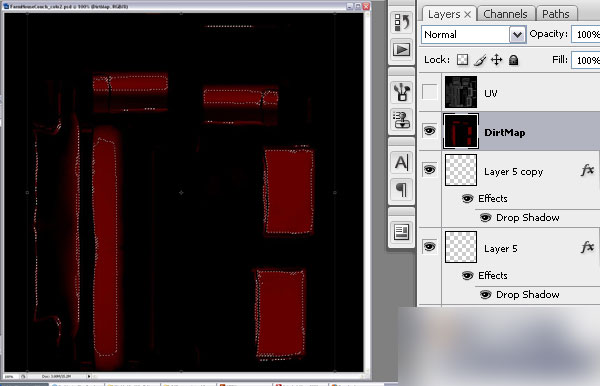The image size is (600, 386).
Task: Open the Brushes panel icon
Action: click(401, 92)
